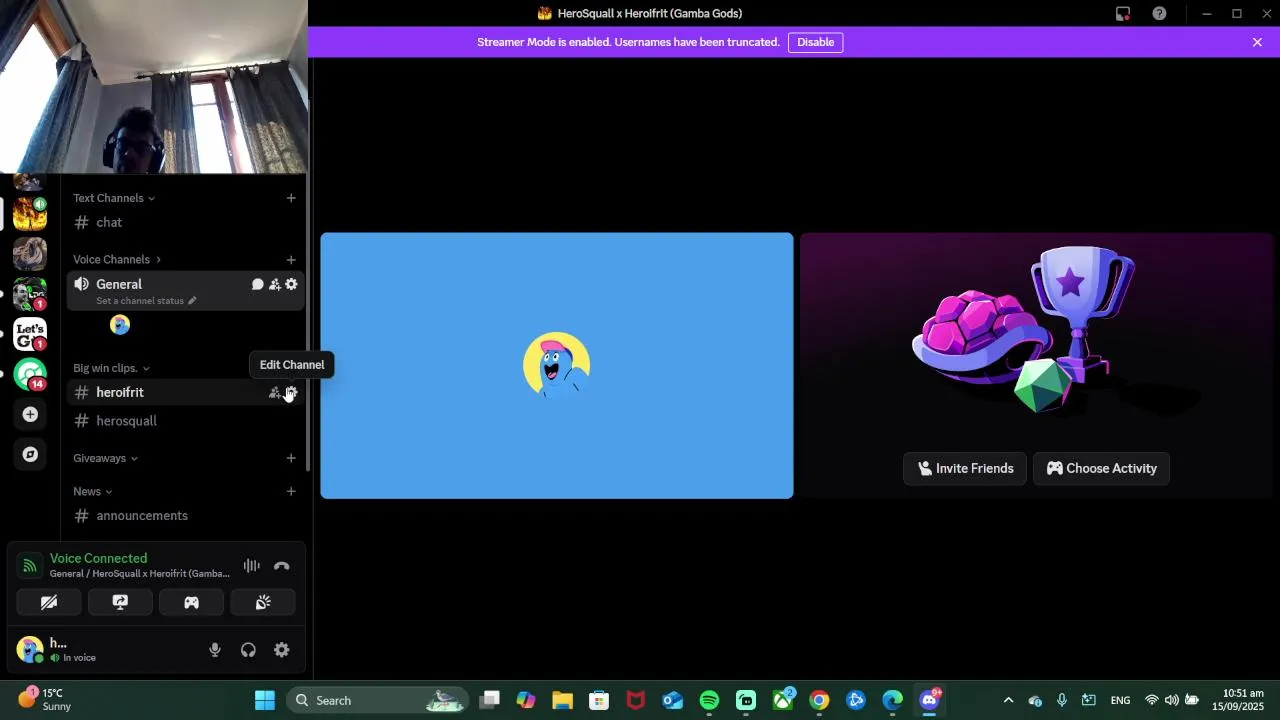The width and height of the screenshot is (1280, 720).
Task: Show hidden system tray icons
Action: click(1008, 700)
